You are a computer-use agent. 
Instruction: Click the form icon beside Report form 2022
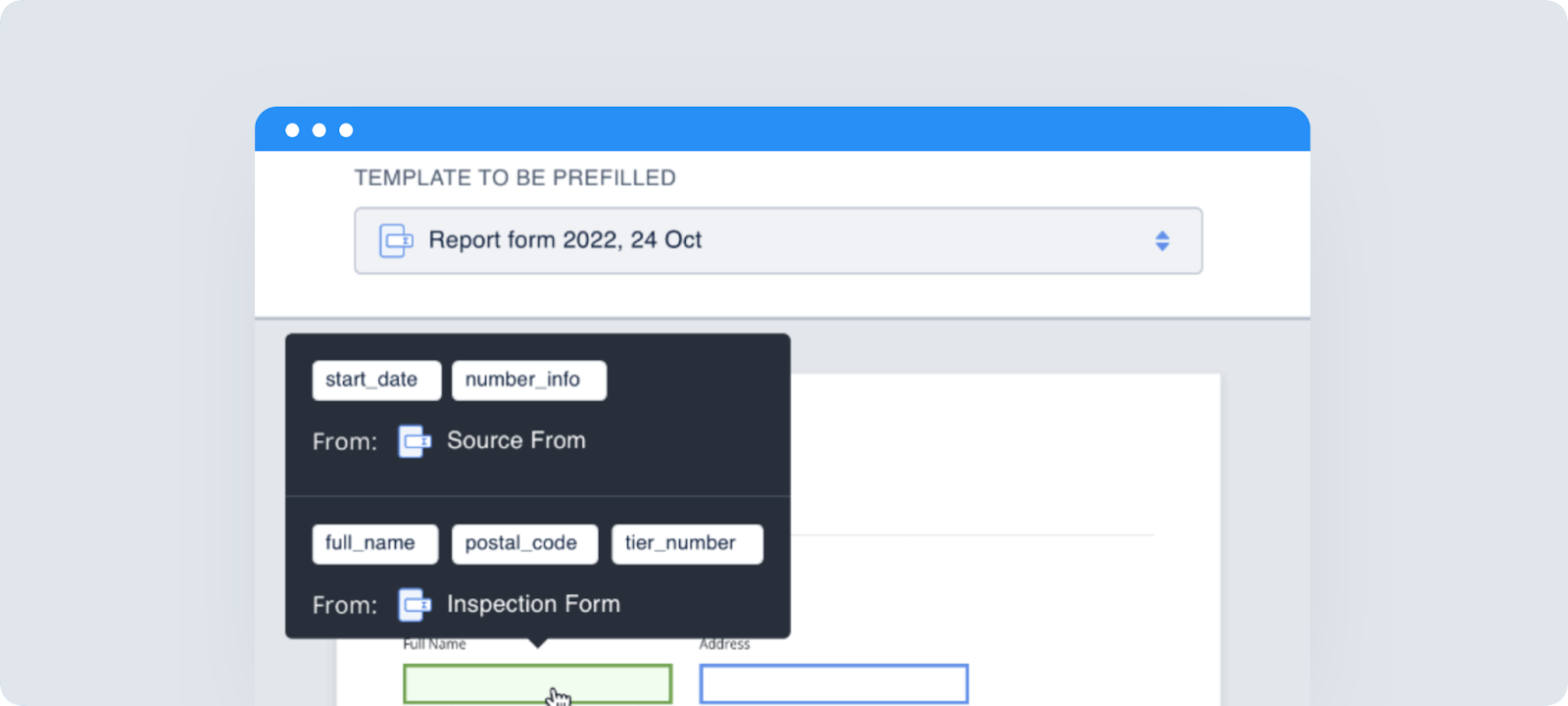tap(396, 240)
